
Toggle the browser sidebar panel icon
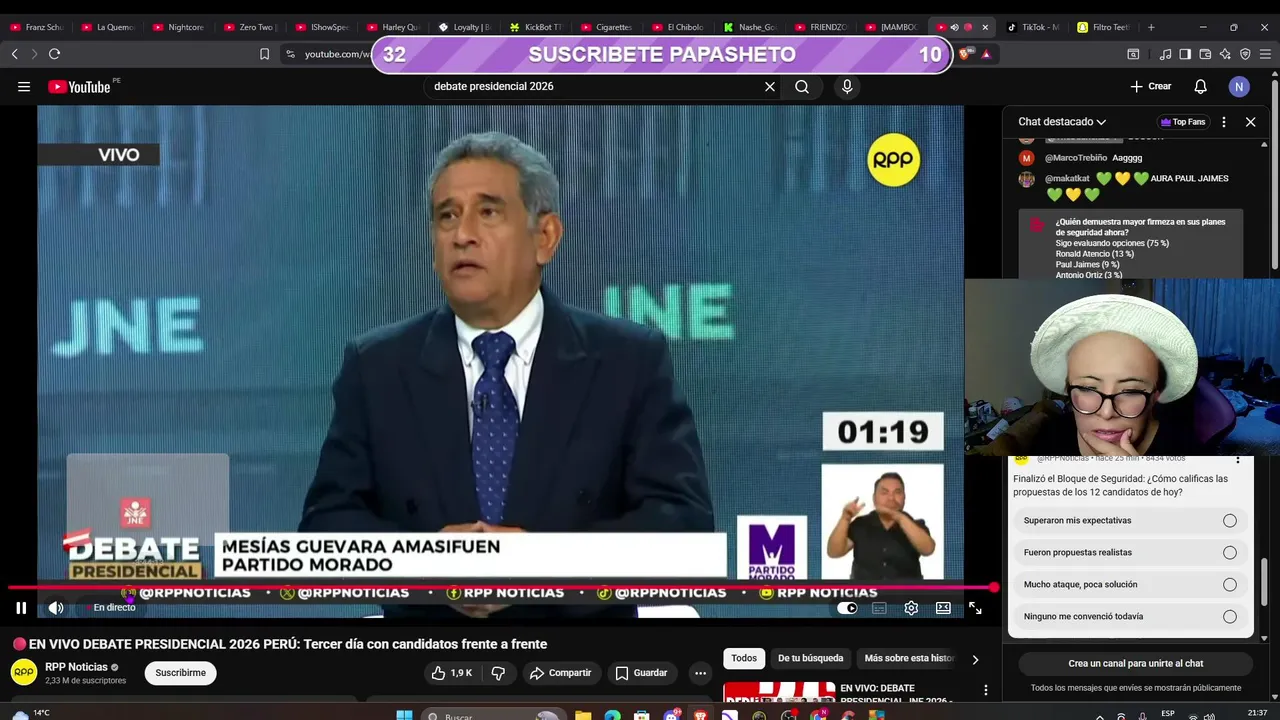(x=1185, y=54)
